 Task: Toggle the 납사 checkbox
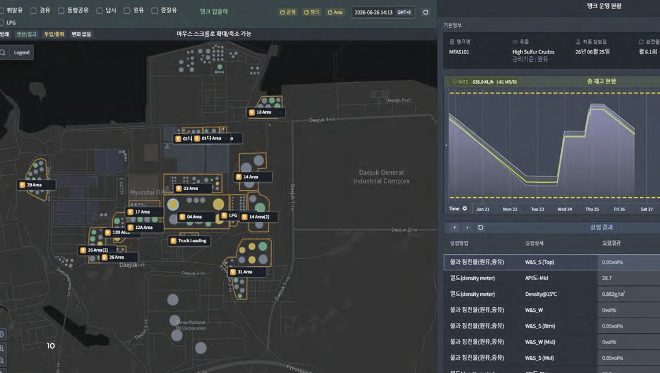[99, 11]
